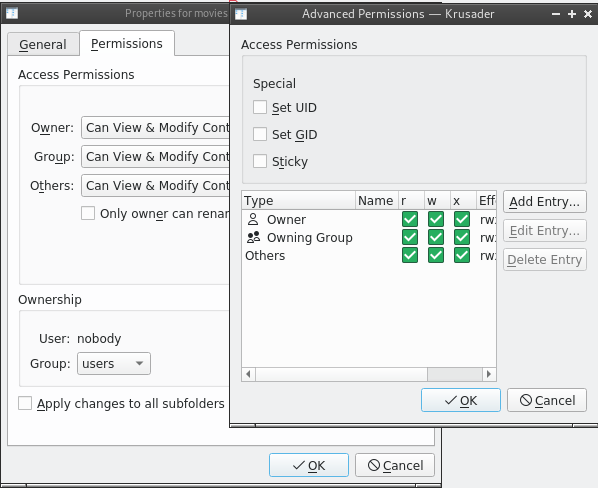
Task: Uncheck Others write permission checkbox
Action: 436,255
